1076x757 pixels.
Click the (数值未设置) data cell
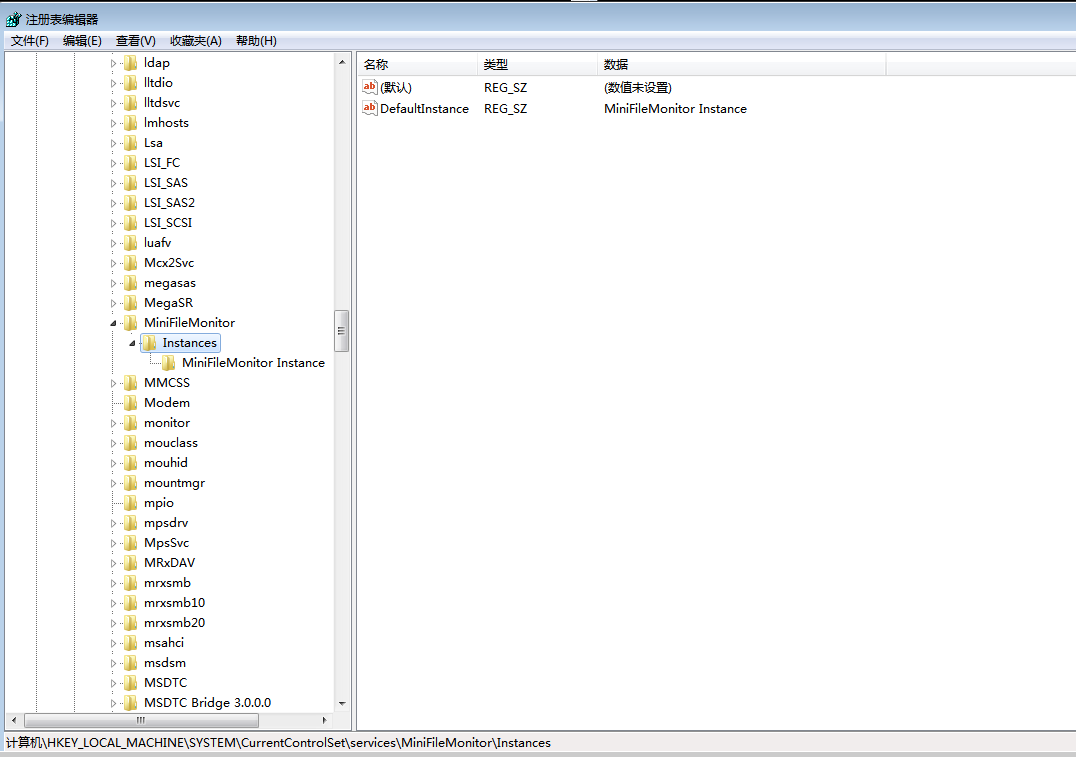[638, 88]
